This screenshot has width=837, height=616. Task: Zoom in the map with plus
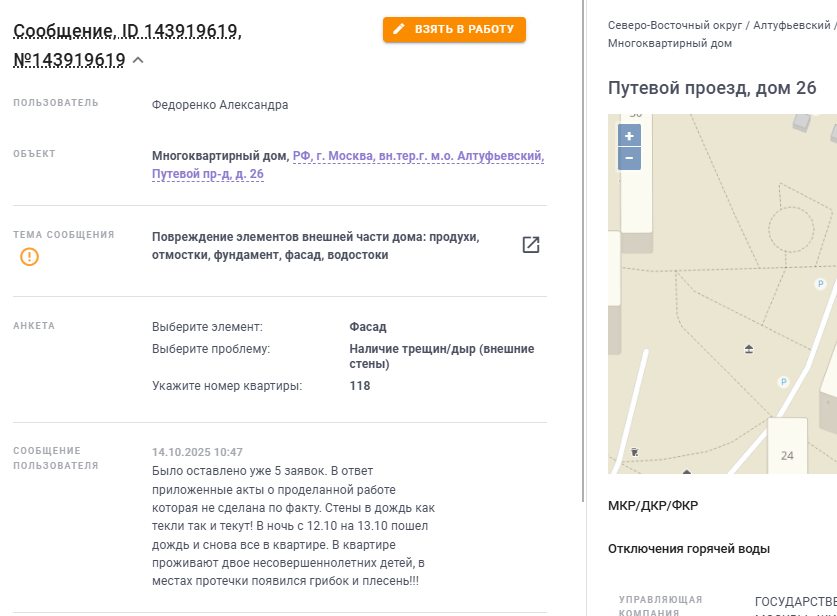pyautogui.click(x=629, y=136)
